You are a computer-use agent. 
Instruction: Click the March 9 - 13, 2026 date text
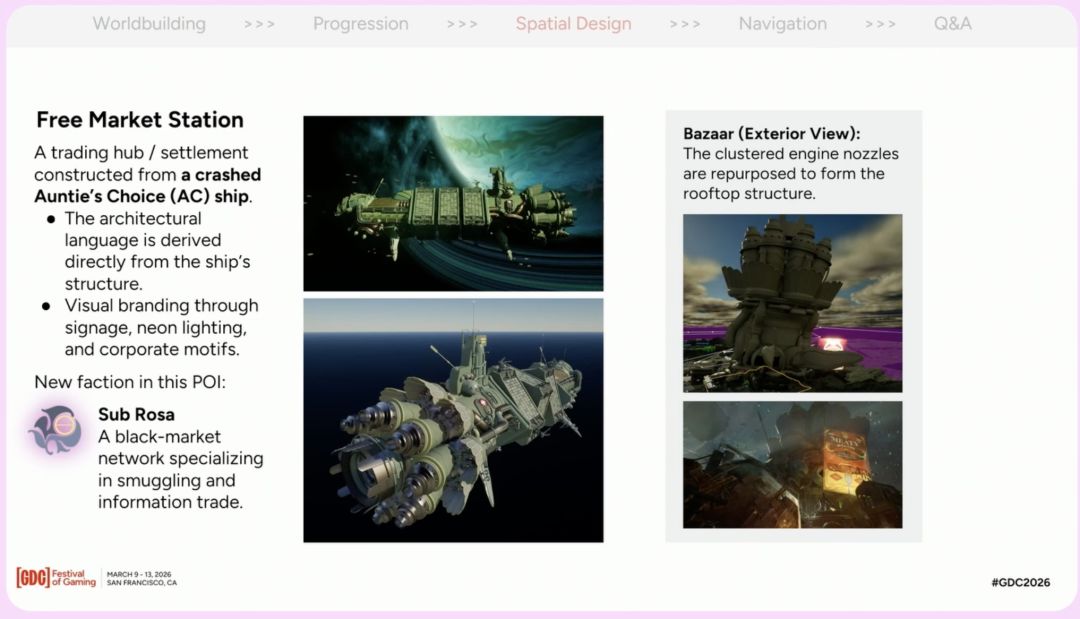pyautogui.click(x=139, y=574)
